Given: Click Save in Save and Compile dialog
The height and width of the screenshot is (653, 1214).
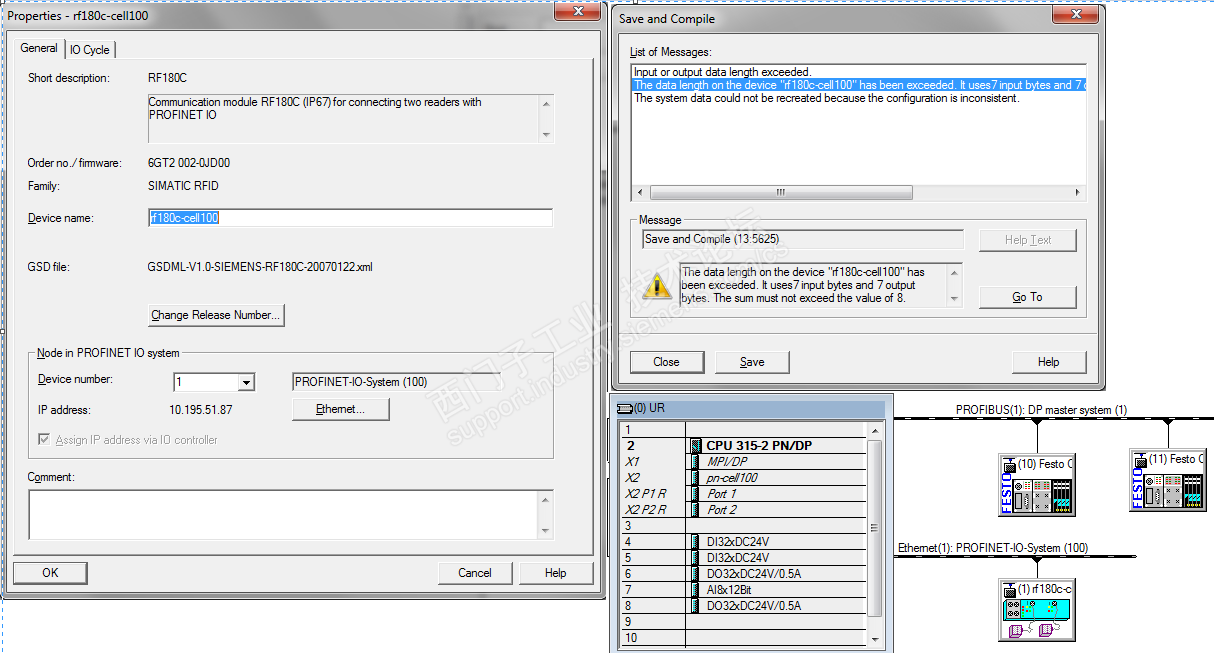Looking at the screenshot, I should coord(752,362).
